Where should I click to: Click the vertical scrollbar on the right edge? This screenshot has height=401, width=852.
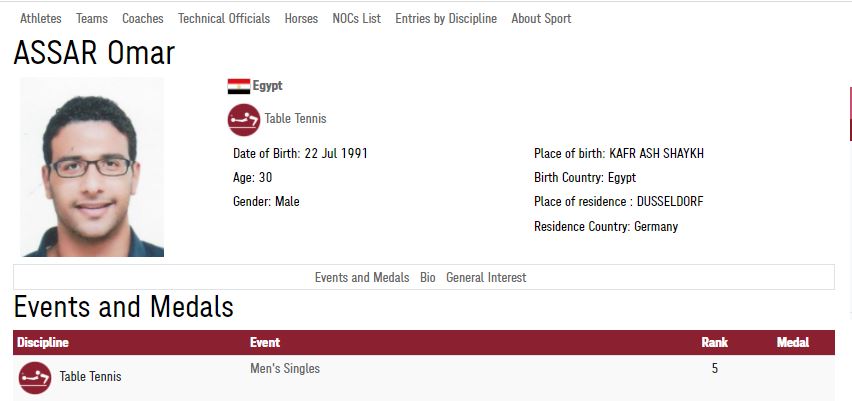[850, 198]
